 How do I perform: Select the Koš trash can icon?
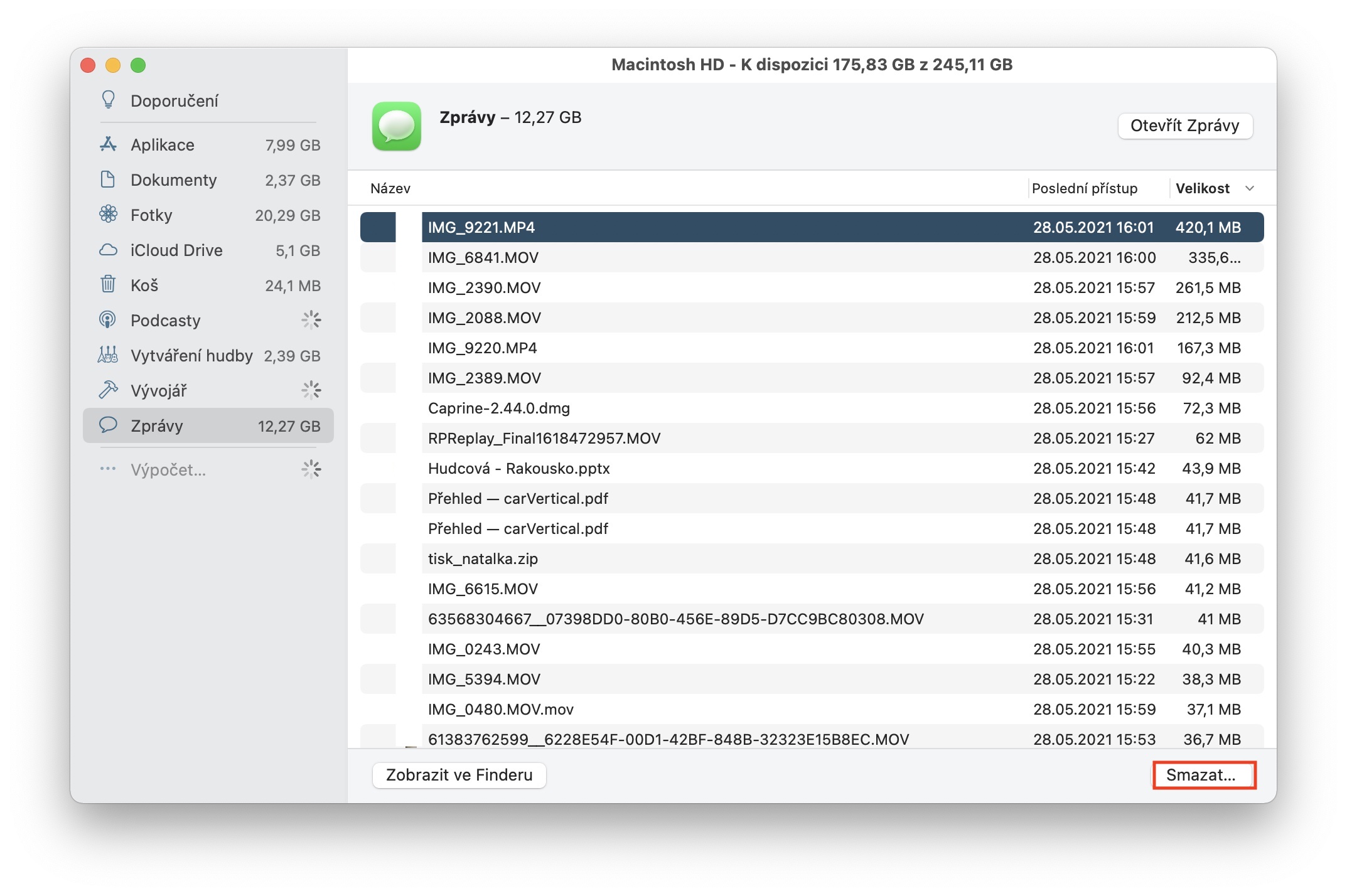108,285
